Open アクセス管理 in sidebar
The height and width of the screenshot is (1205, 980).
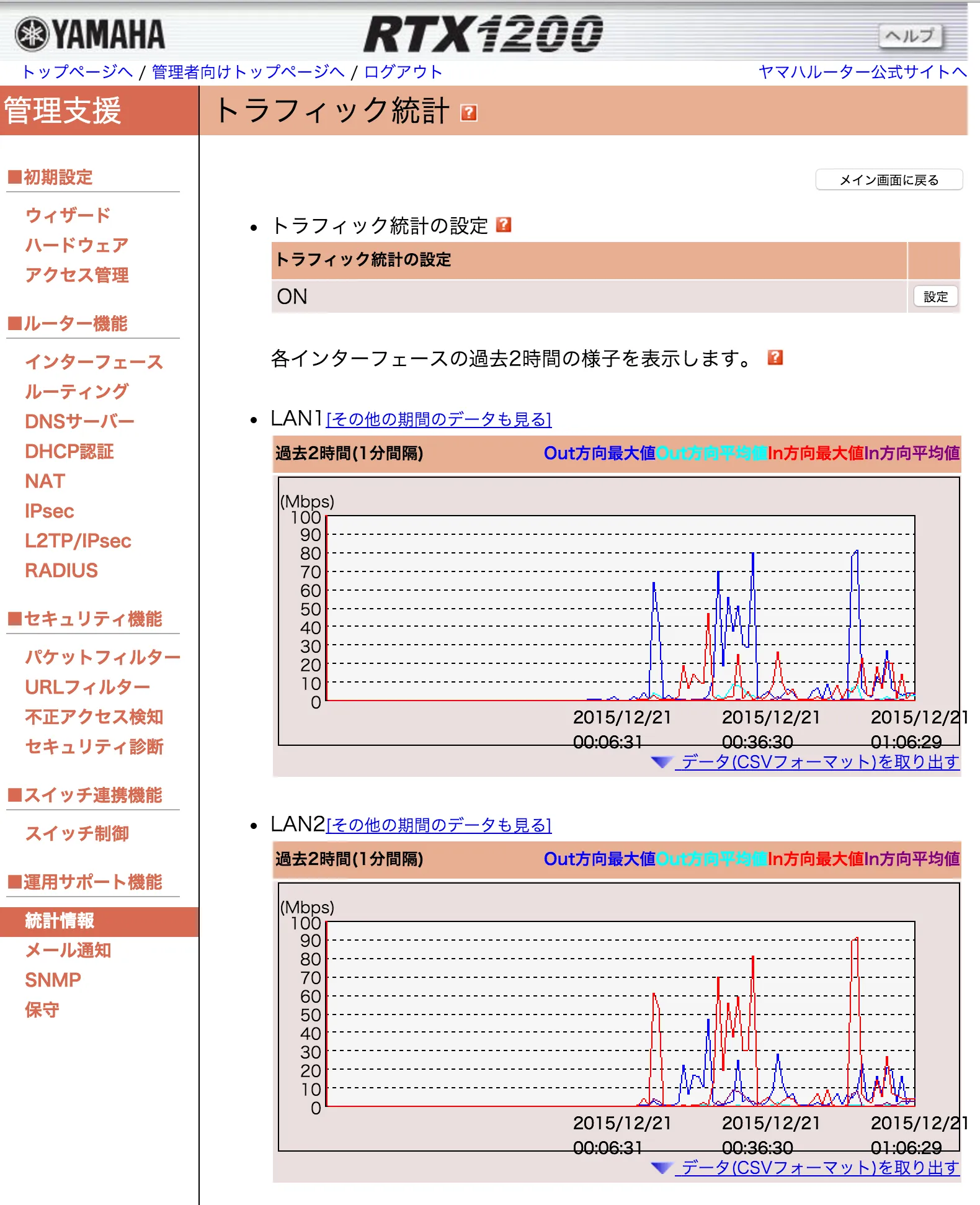pos(77,275)
